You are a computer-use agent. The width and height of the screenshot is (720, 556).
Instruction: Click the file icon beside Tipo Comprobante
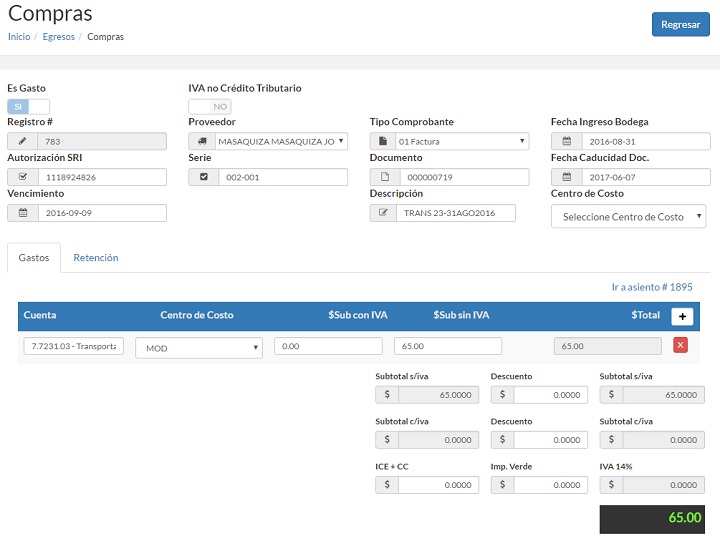pos(384,142)
